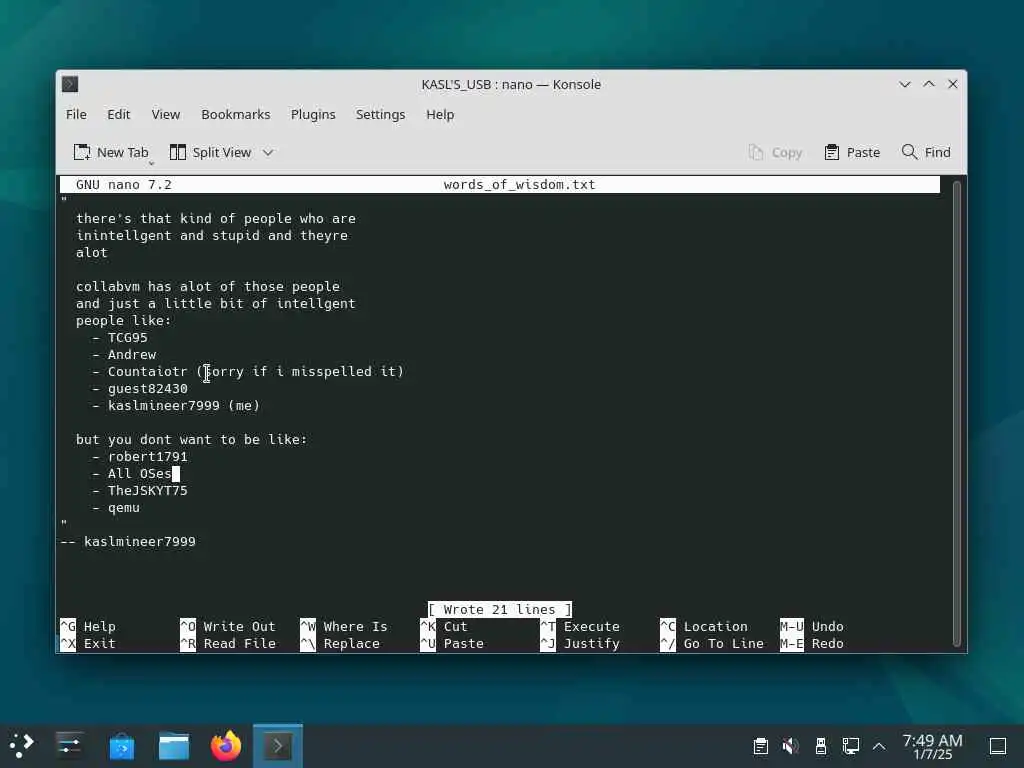Click the Copy toolbar button
This screenshot has width=1024, height=768.
pos(775,152)
